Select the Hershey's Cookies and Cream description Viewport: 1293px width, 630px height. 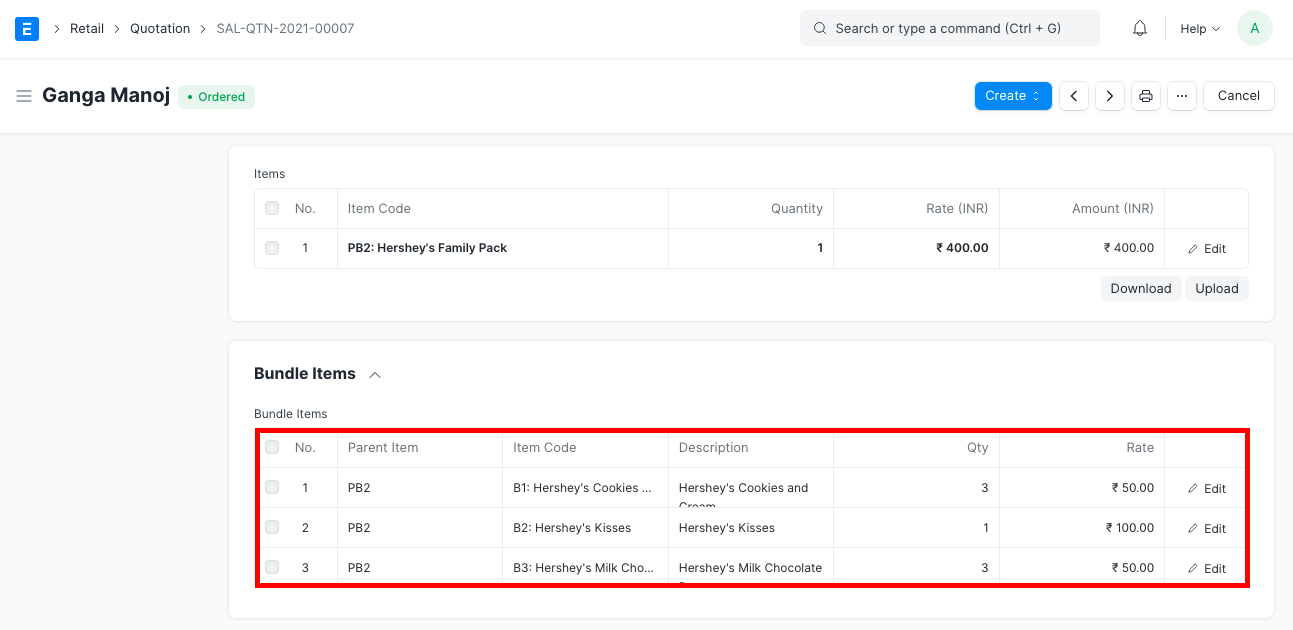coord(751,488)
